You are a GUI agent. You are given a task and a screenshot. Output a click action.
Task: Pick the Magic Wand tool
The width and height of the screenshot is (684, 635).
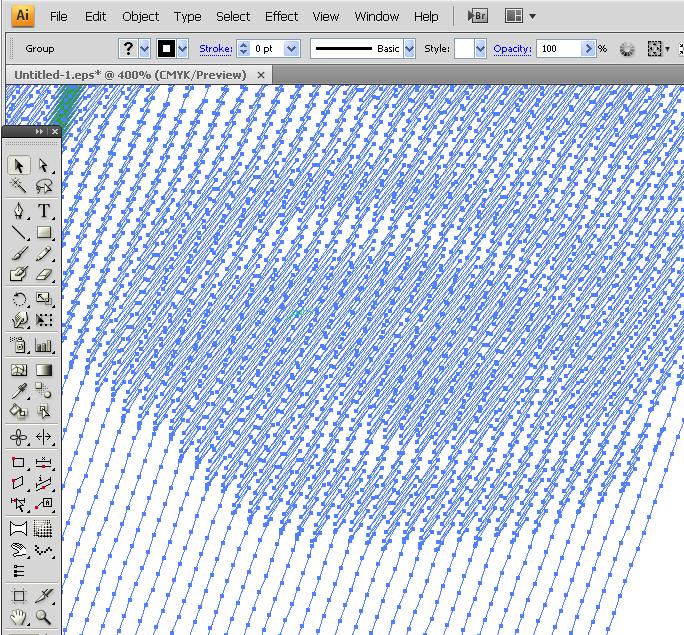(x=19, y=187)
